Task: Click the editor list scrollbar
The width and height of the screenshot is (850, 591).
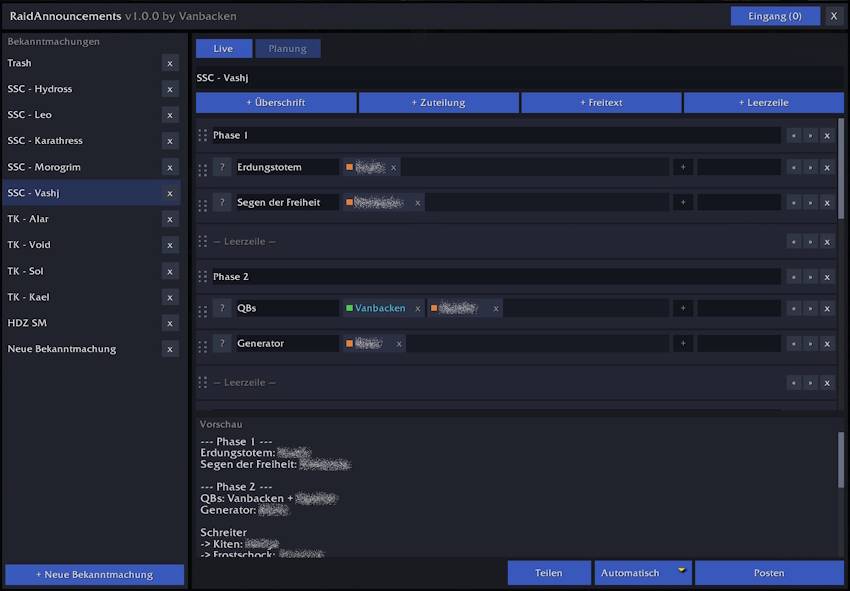Action: point(841,169)
